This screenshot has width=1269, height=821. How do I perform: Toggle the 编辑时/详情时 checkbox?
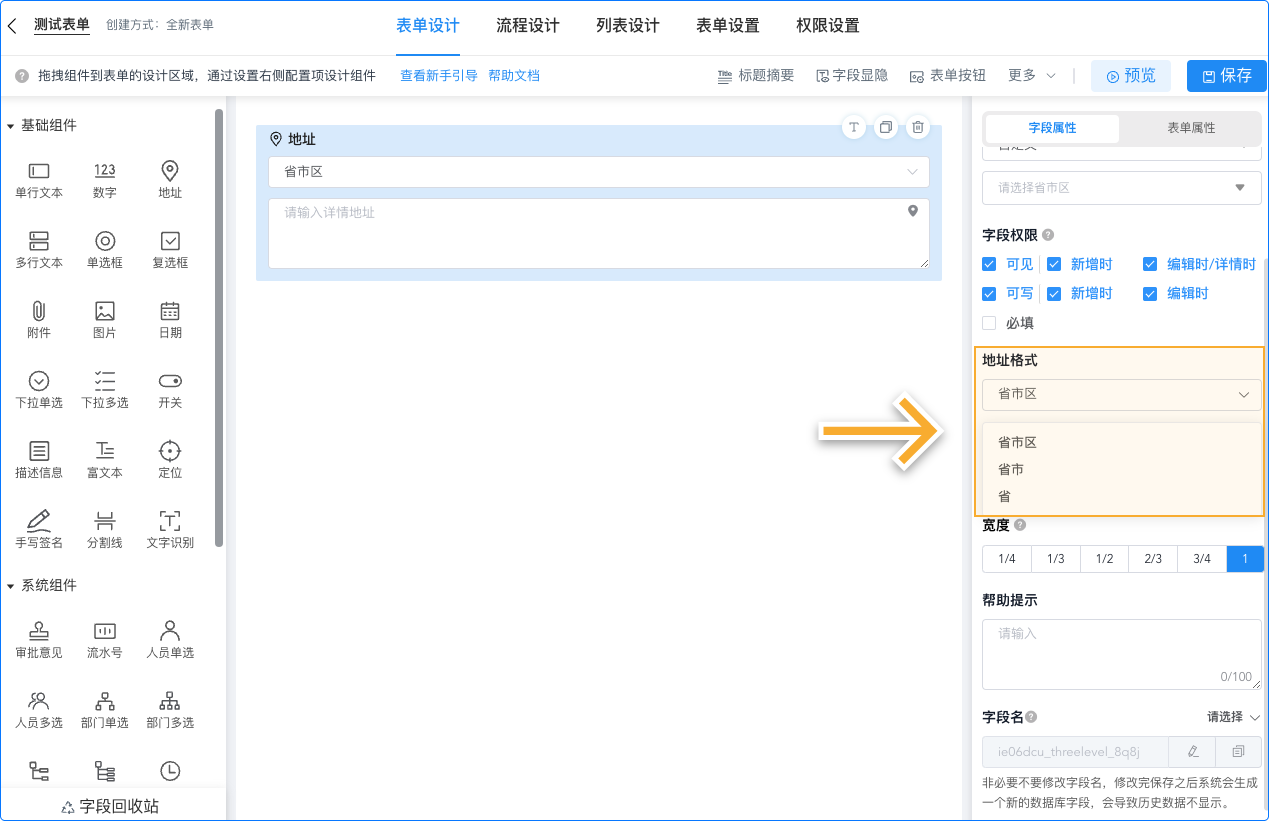(x=1150, y=264)
